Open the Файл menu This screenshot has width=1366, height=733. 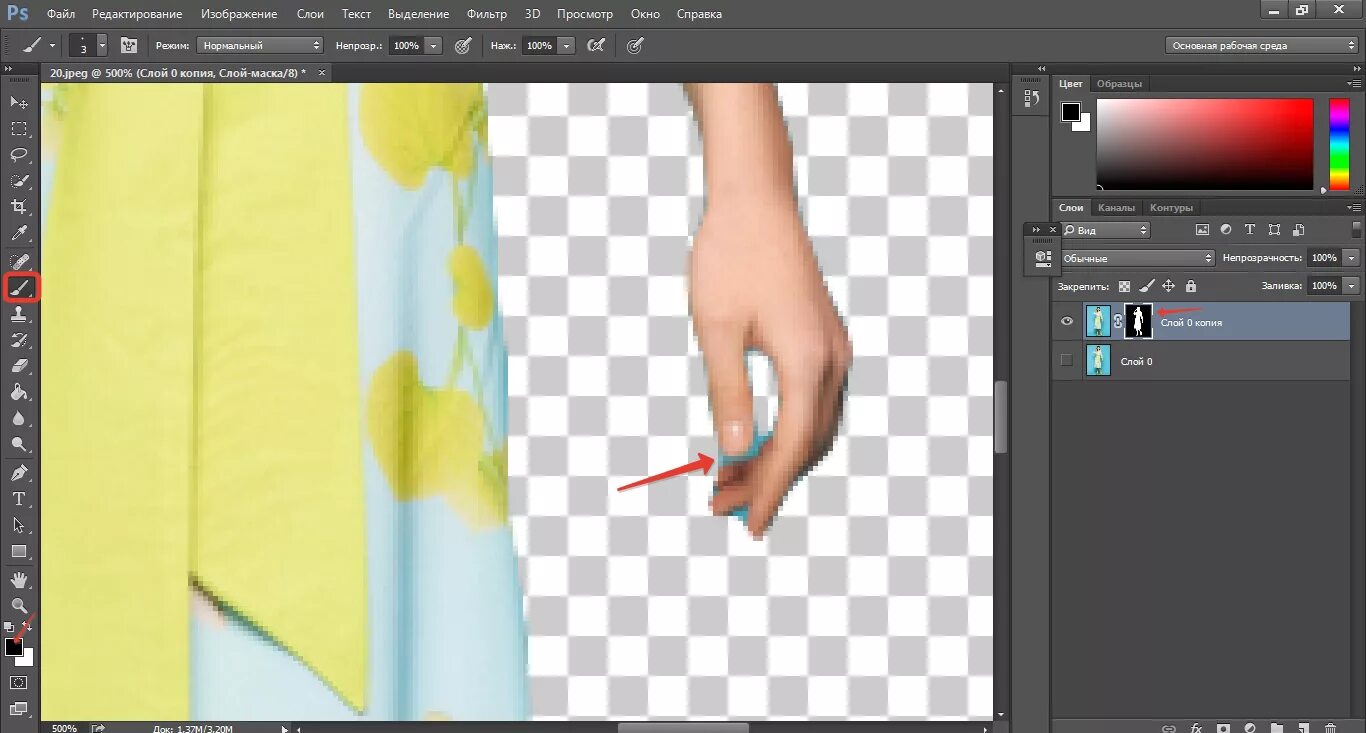click(x=61, y=14)
